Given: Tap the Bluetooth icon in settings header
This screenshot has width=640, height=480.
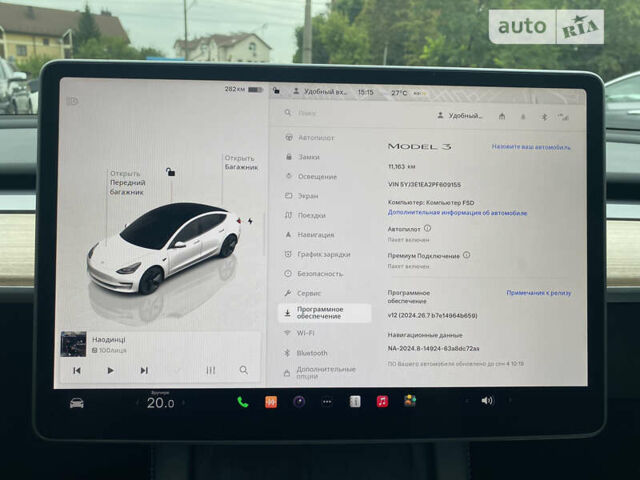Looking at the screenshot, I should click(544, 117).
